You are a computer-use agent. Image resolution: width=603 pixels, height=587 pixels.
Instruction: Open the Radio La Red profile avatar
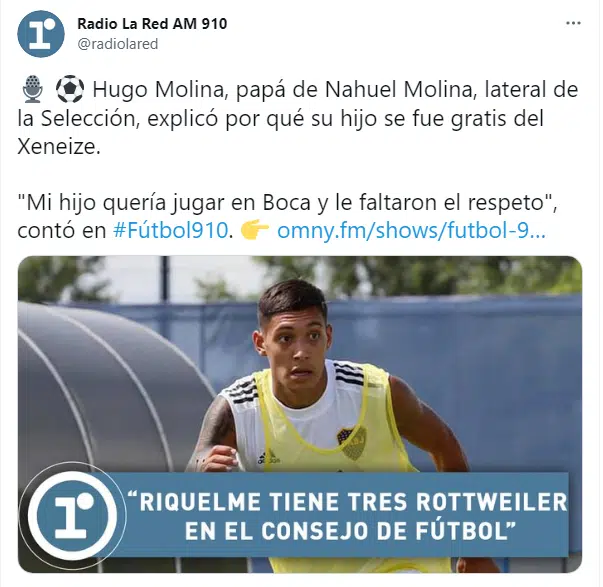(40, 34)
